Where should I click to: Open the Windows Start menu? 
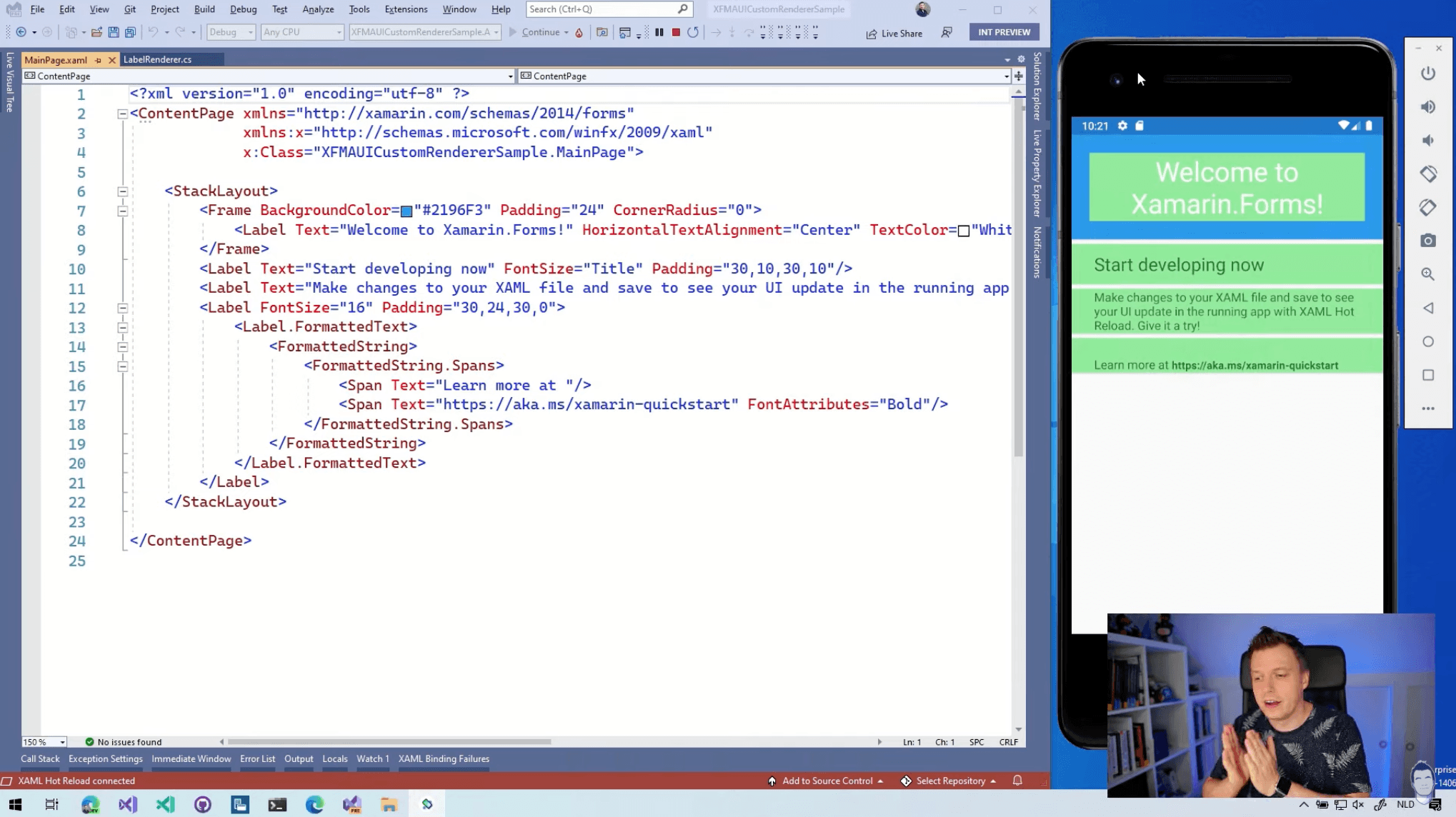pos(15,804)
